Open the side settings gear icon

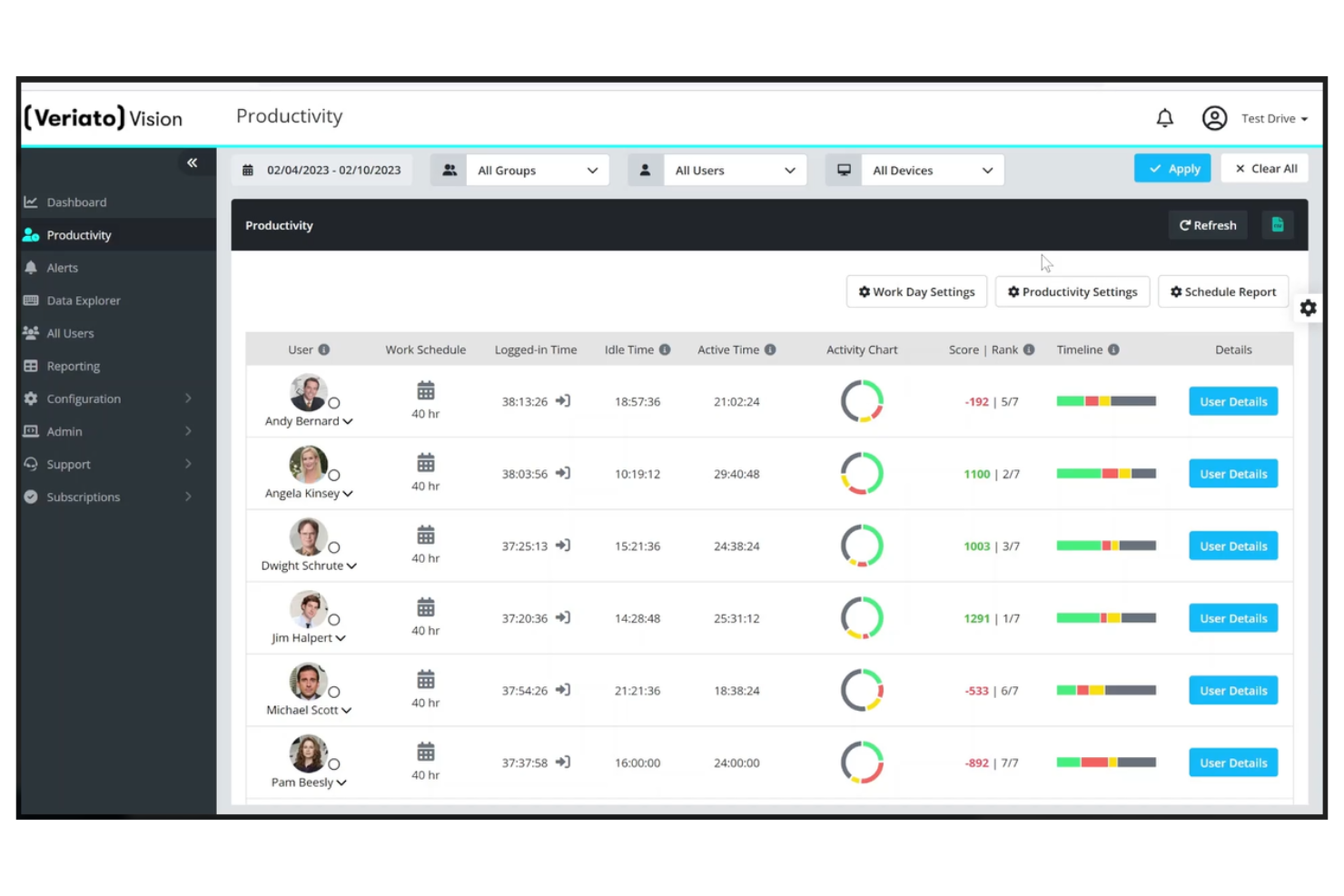1308,308
